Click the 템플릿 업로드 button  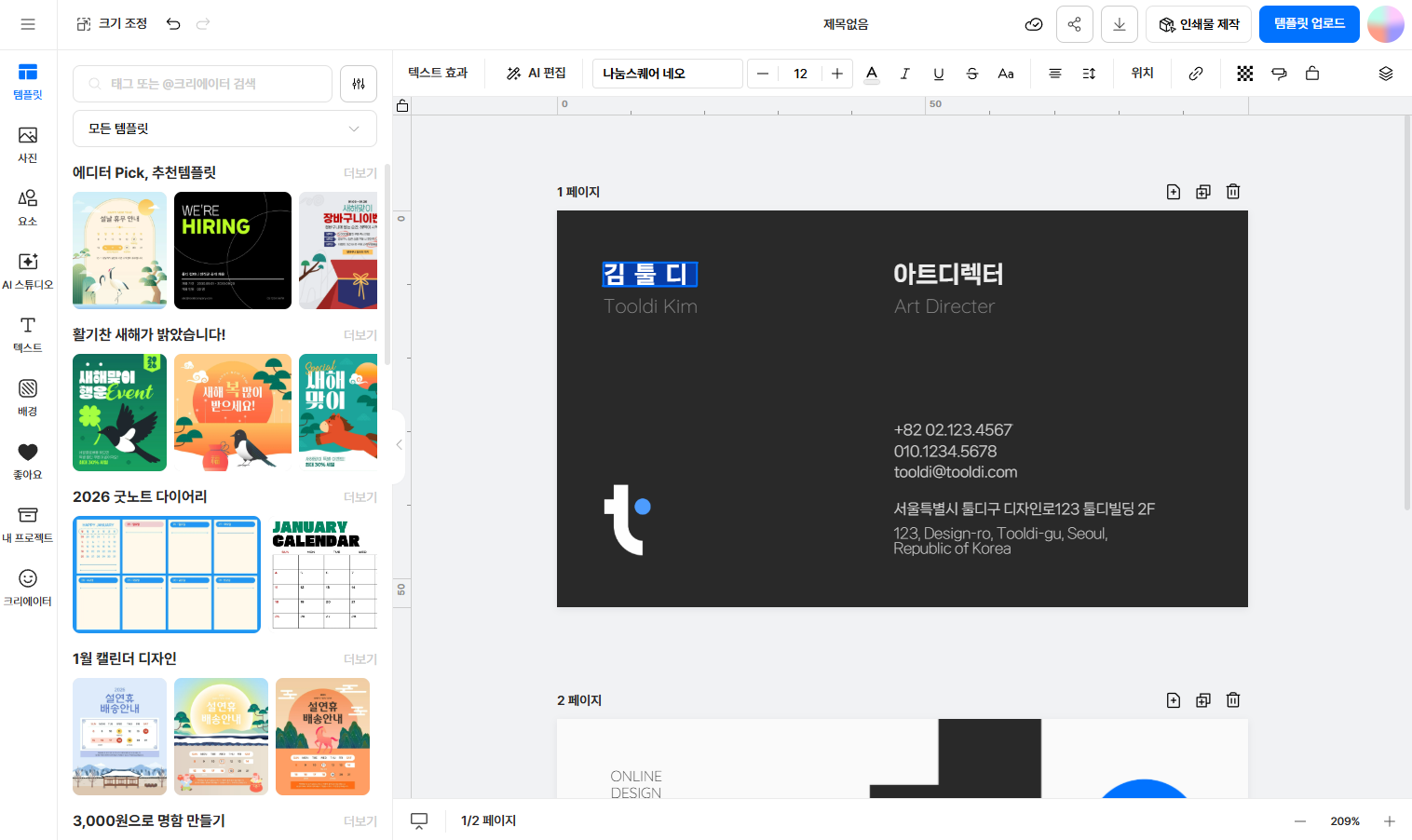point(1309,24)
